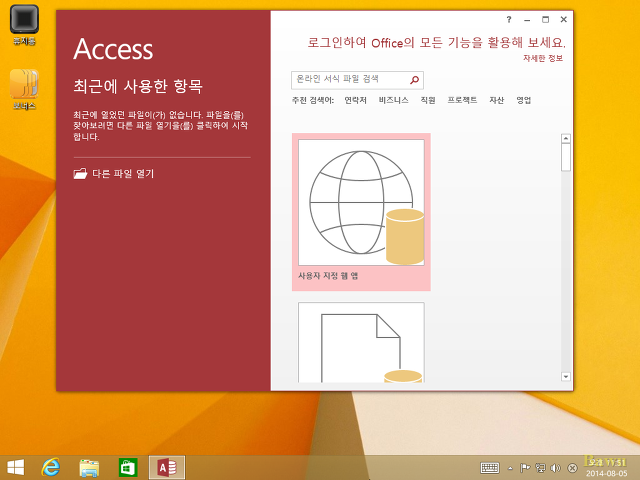
Task: Click the Help question mark icon
Action: pyautogui.click(x=509, y=20)
